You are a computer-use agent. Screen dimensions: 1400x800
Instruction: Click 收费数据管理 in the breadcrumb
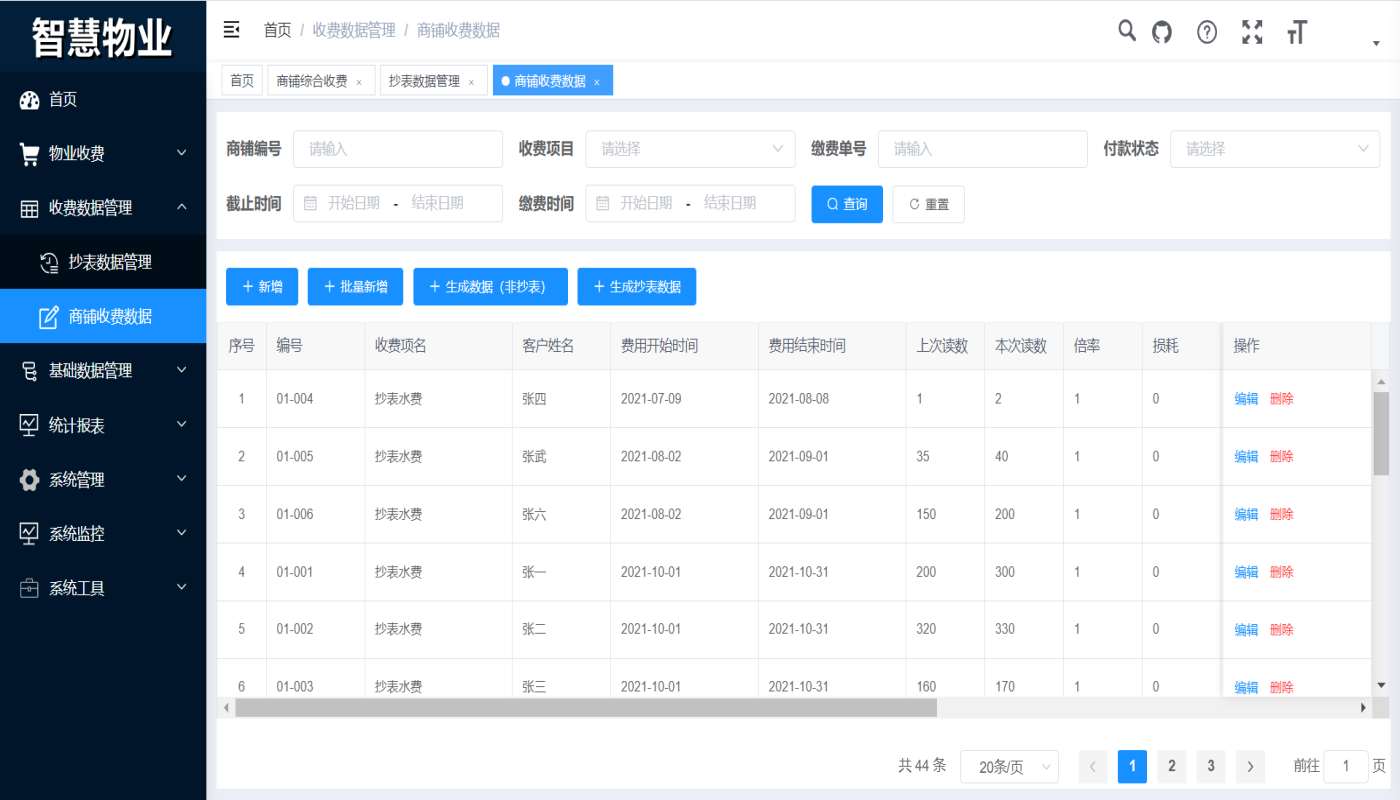pos(354,30)
